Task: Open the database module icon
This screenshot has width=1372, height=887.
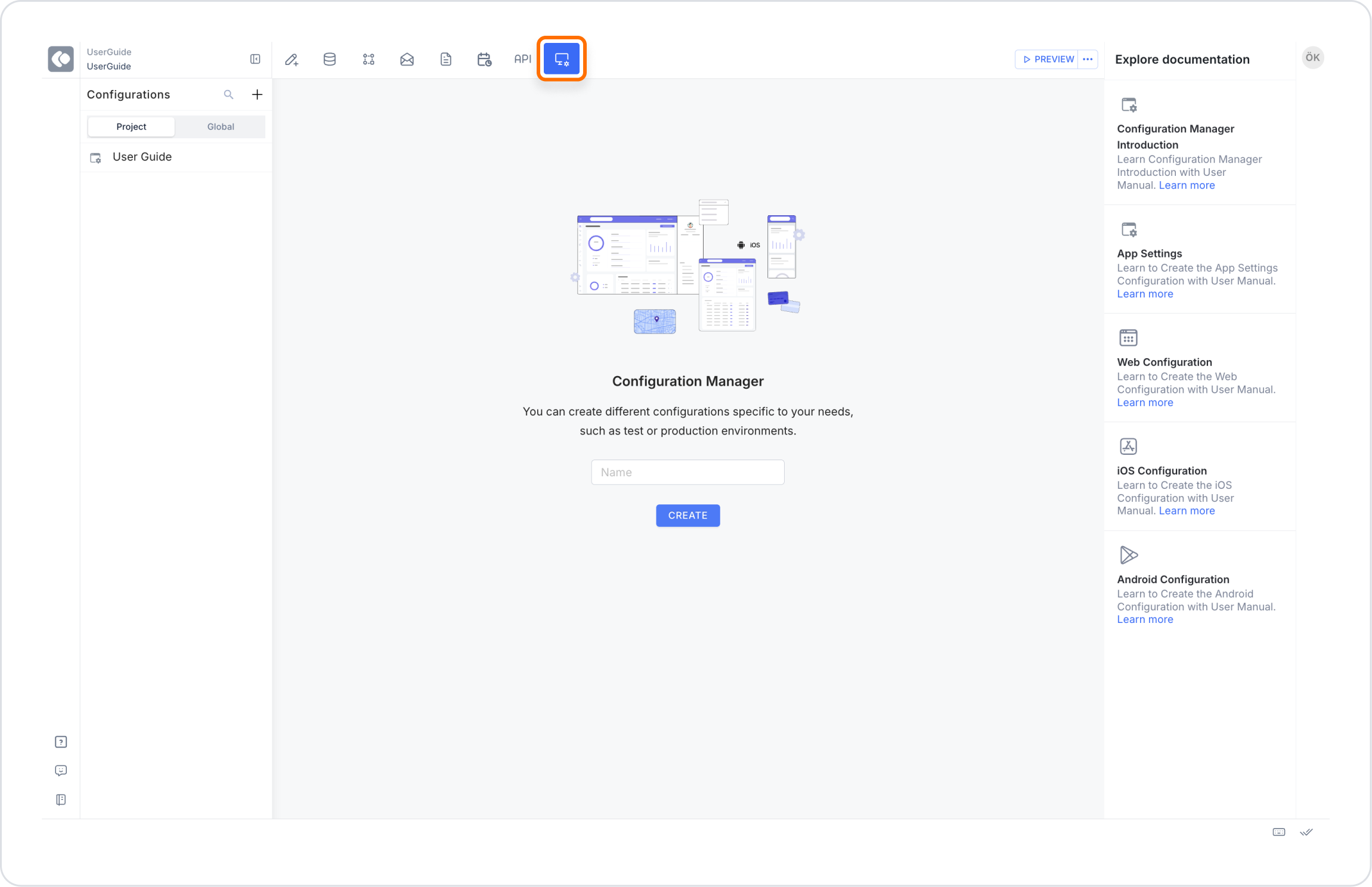Action: tap(330, 59)
